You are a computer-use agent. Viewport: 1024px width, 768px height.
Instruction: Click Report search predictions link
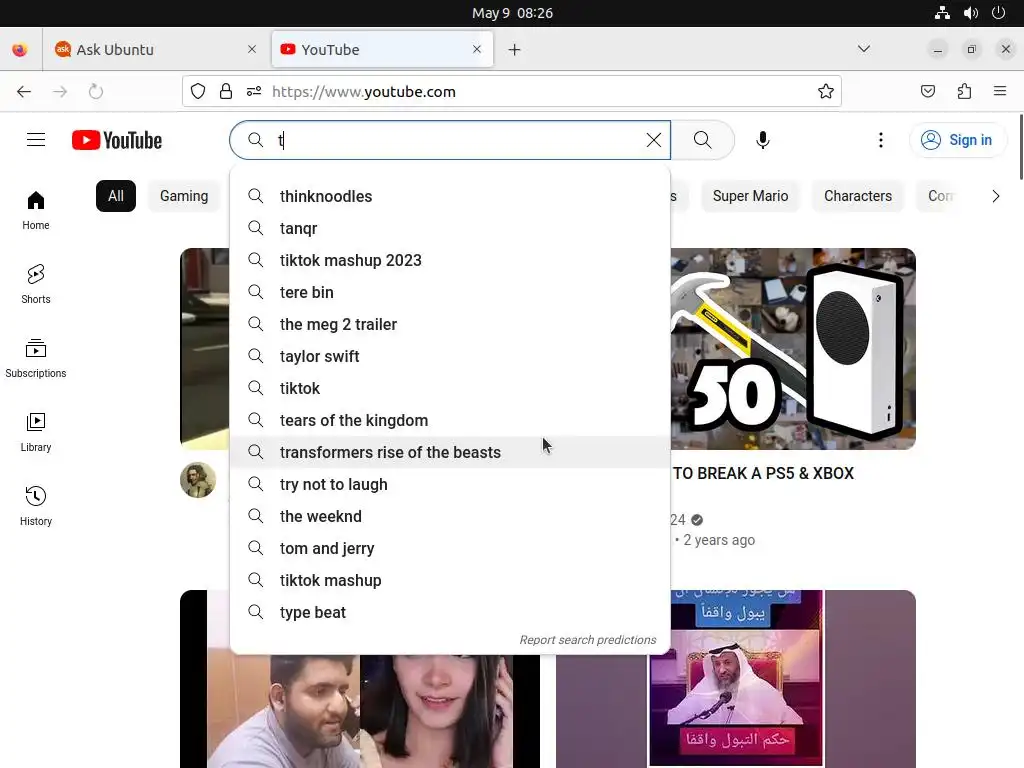(x=587, y=640)
